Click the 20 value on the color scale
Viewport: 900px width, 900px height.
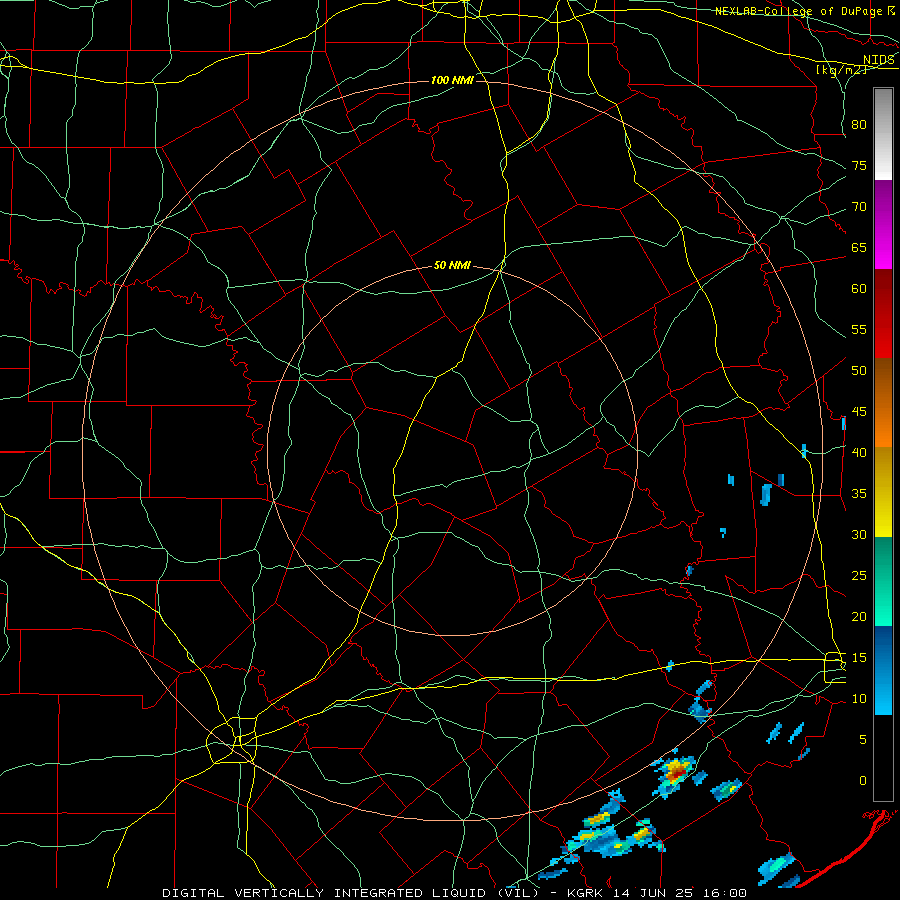pyautogui.click(x=859, y=616)
